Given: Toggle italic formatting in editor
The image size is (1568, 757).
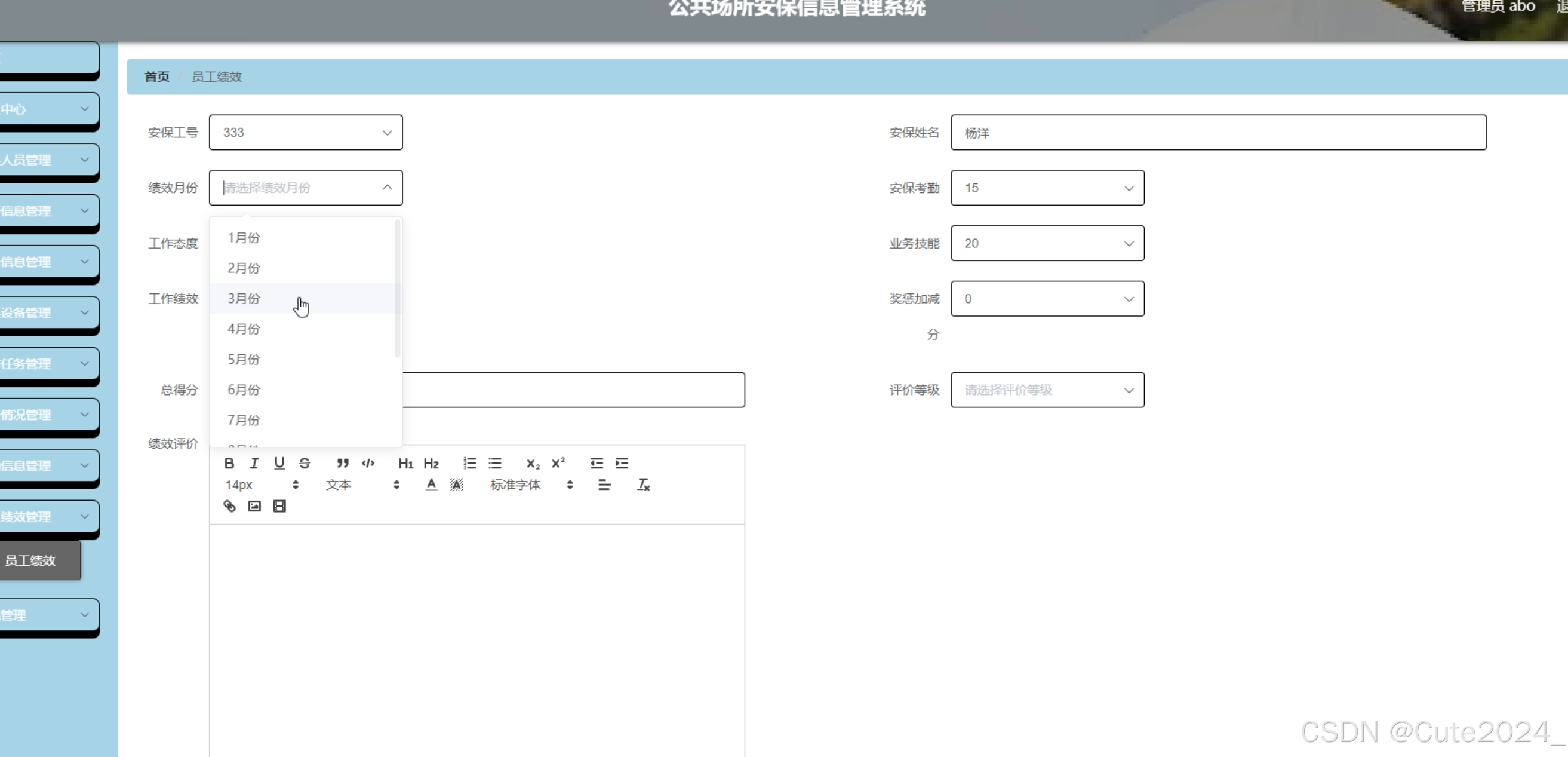Looking at the screenshot, I should [254, 464].
